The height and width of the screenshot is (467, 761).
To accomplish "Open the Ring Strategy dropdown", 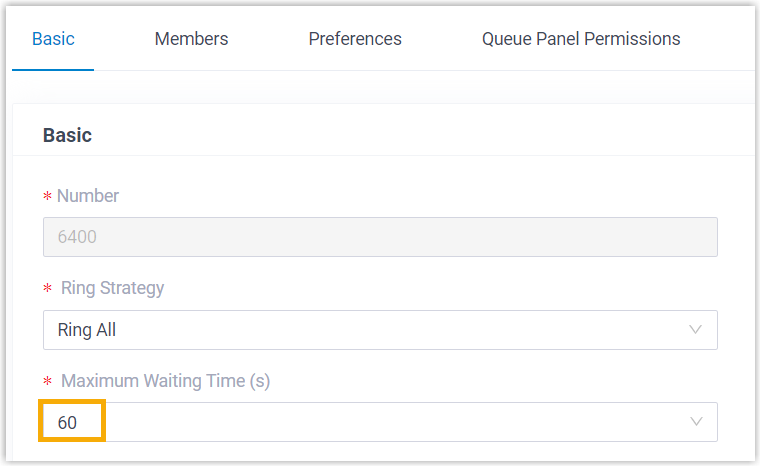I will coord(380,330).
